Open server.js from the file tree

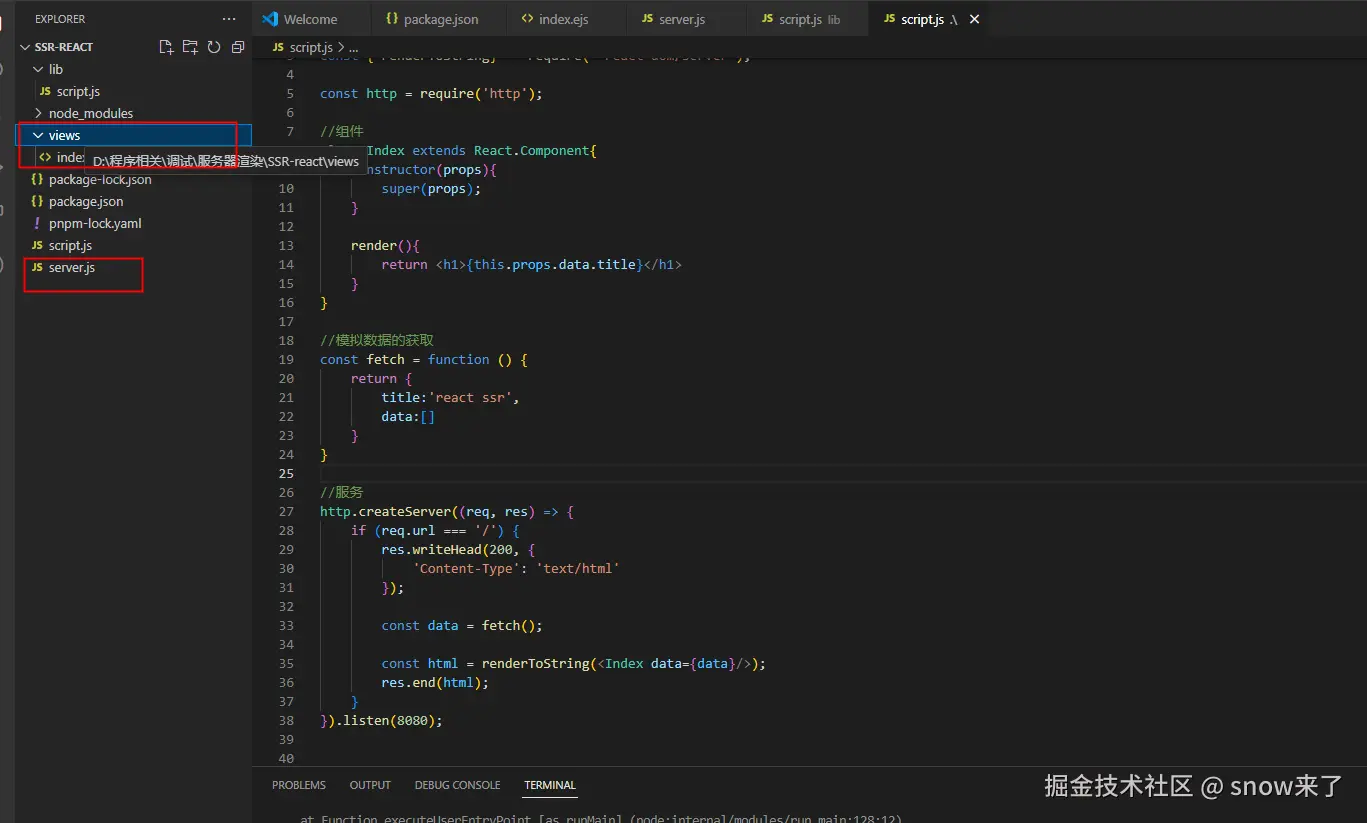tap(71, 267)
